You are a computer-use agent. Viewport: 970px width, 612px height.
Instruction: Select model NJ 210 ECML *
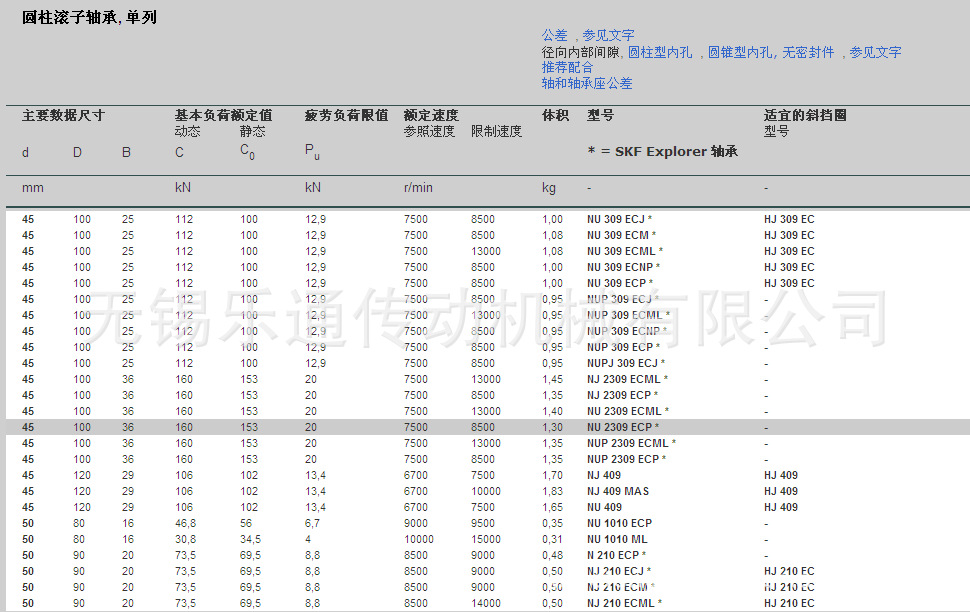[x=624, y=603]
